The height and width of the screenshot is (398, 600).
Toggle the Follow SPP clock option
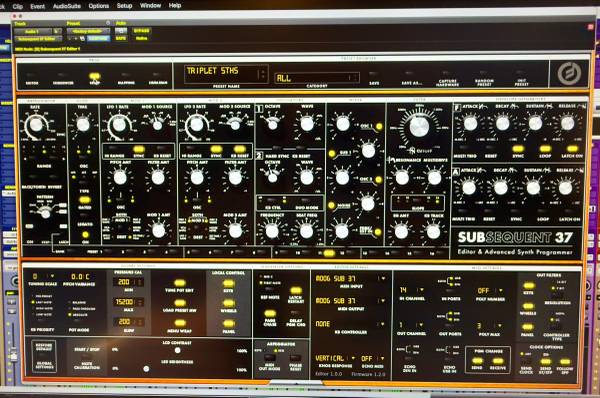click(x=565, y=362)
